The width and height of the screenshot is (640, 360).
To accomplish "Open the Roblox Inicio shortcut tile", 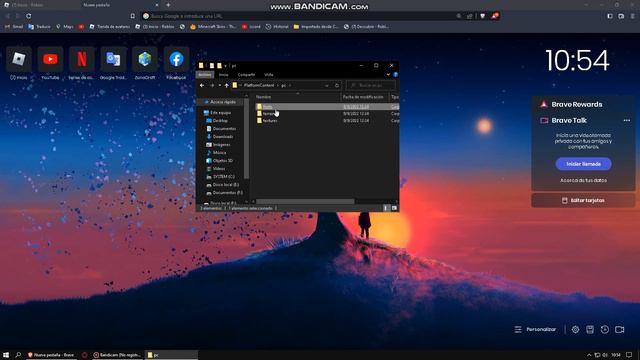I will (x=19, y=60).
